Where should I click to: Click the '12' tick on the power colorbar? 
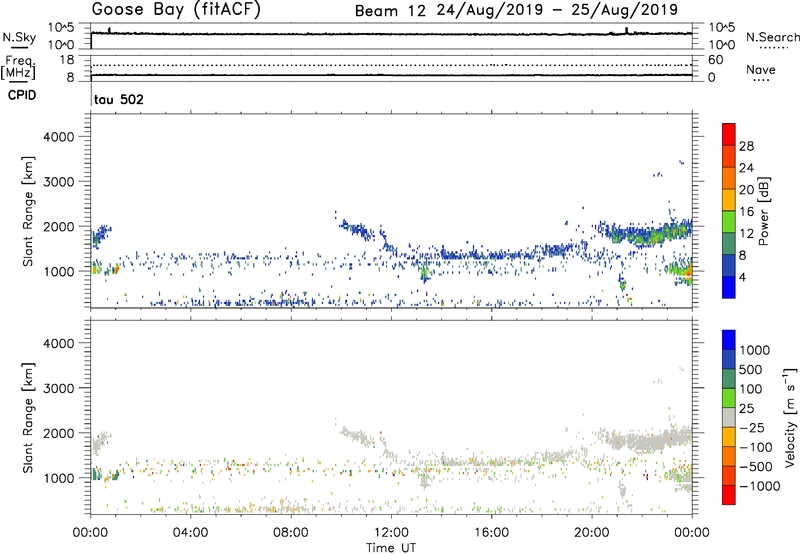click(746, 234)
